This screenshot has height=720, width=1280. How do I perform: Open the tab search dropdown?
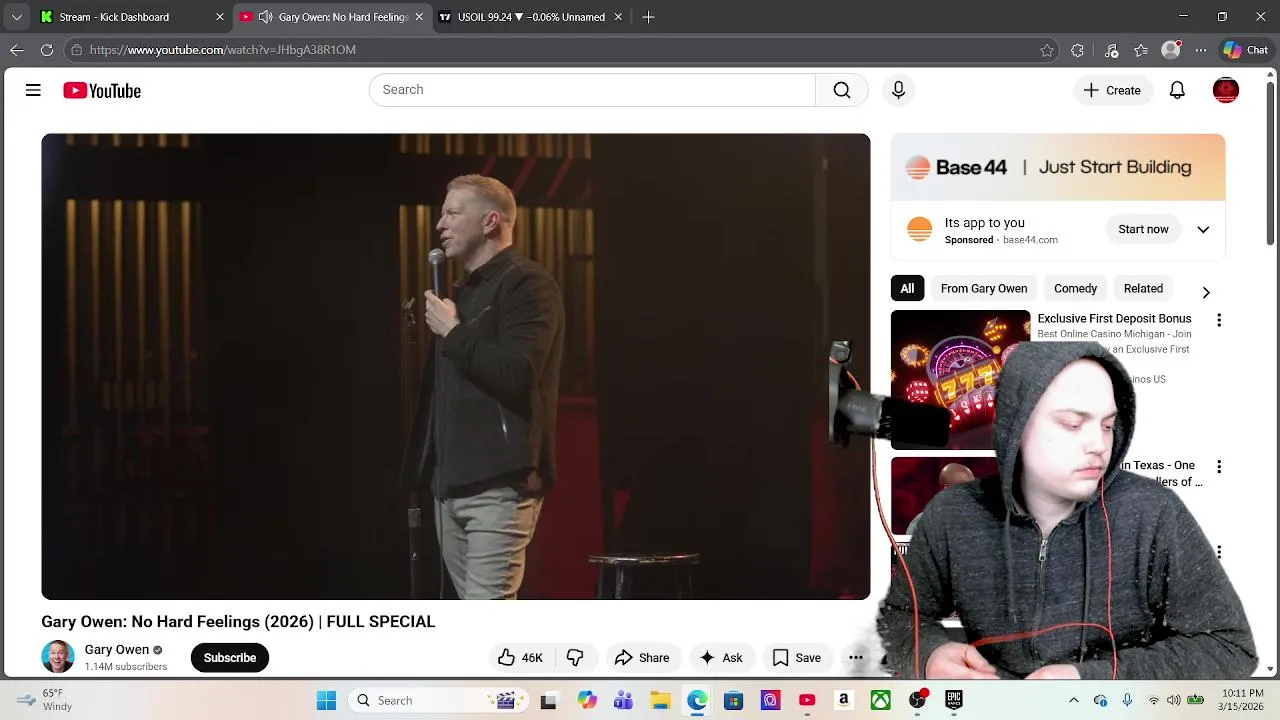[x=16, y=17]
